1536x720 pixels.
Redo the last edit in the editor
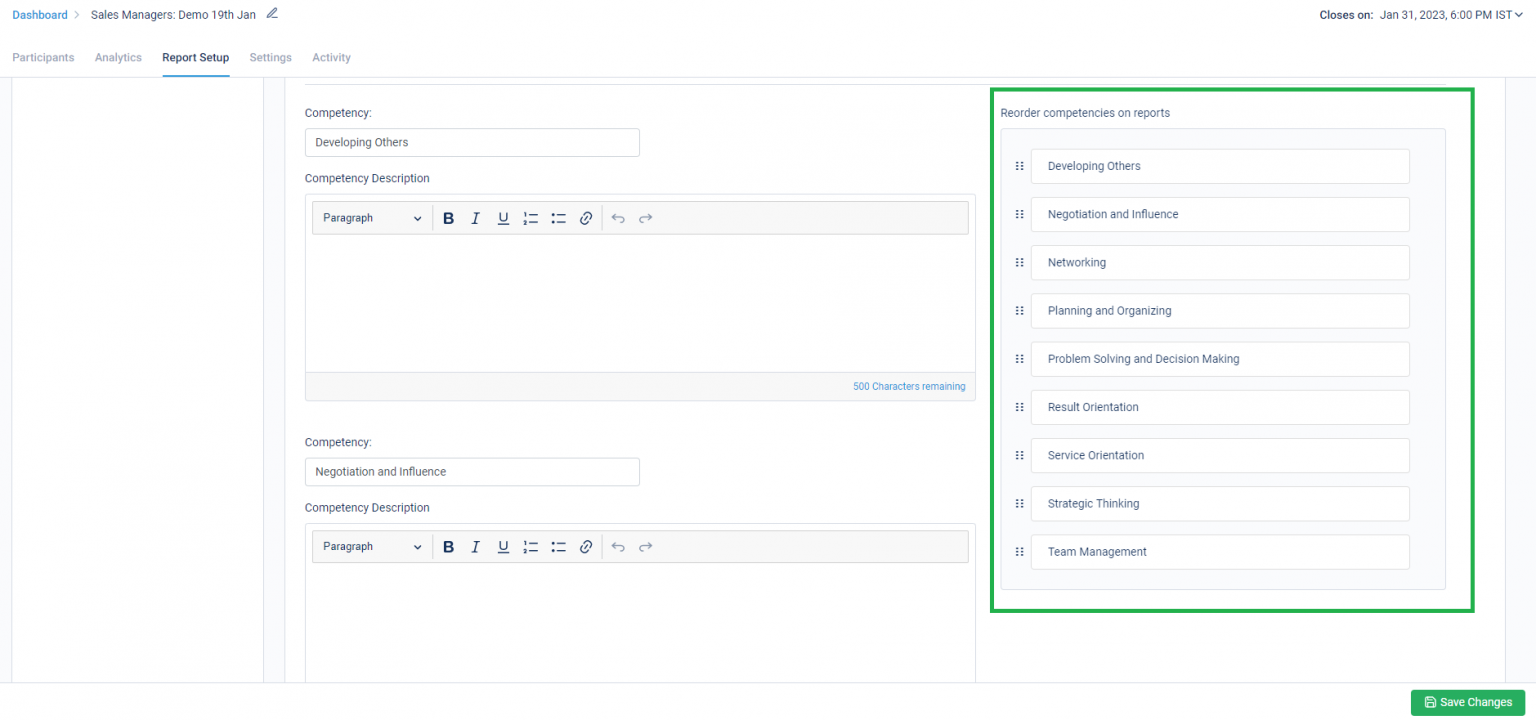point(645,217)
